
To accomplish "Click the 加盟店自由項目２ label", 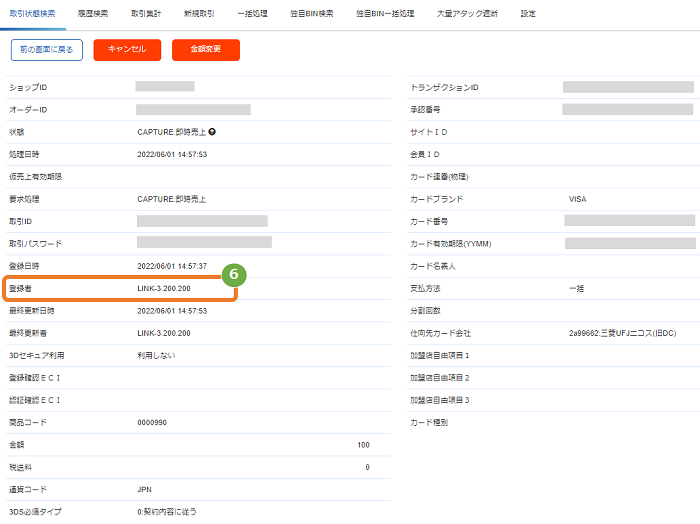I will [439, 378].
